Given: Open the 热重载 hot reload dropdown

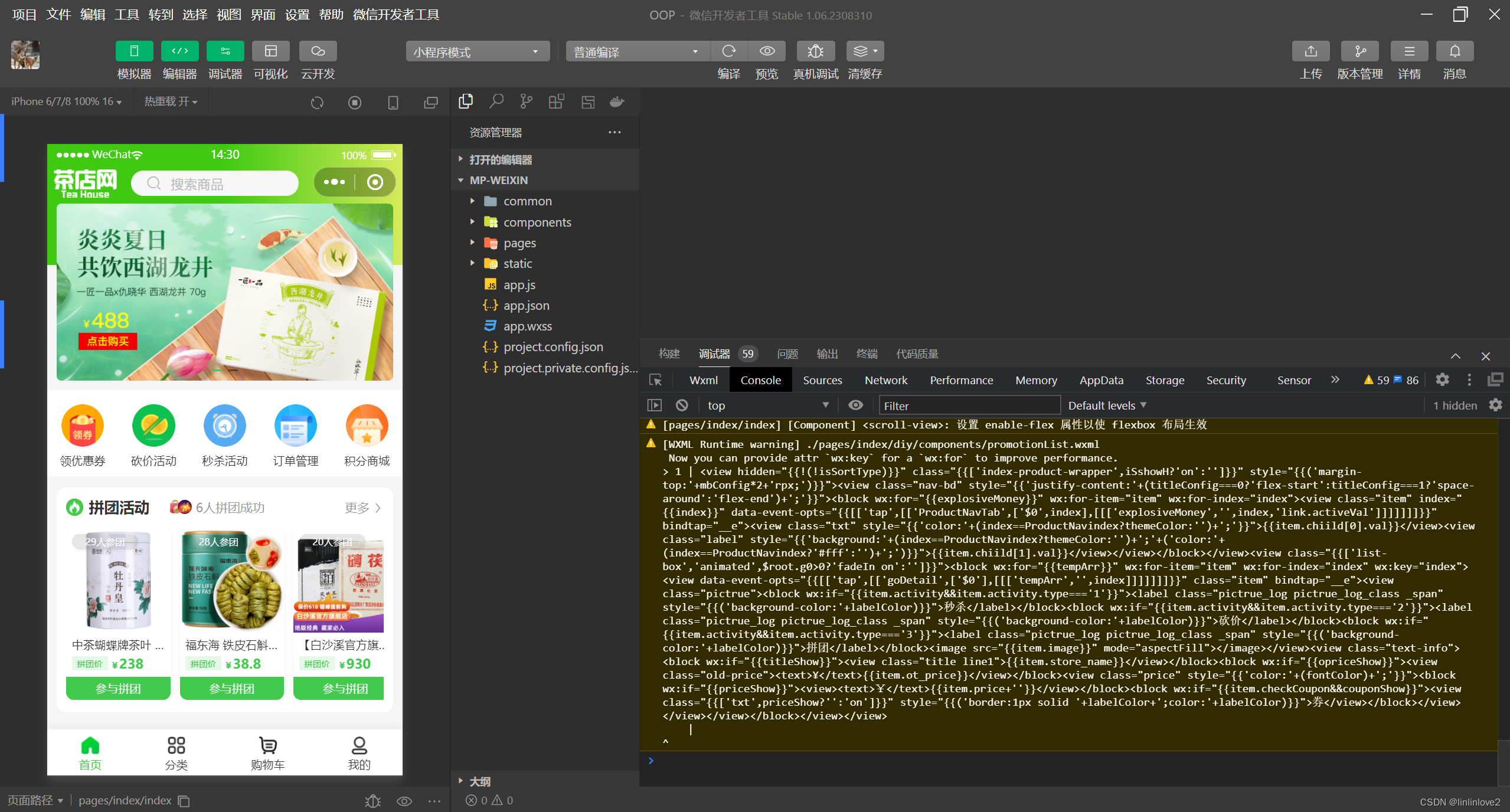Looking at the screenshot, I should (x=171, y=102).
